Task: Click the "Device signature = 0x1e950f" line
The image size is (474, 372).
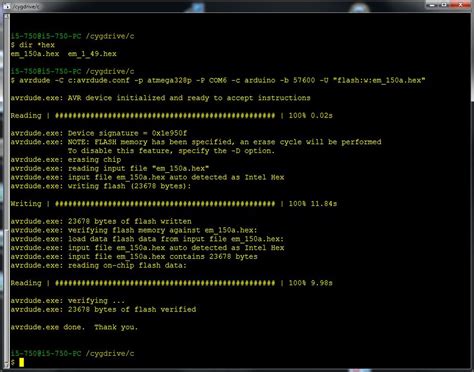Action: pyautogui.click(x=99, y=133)
